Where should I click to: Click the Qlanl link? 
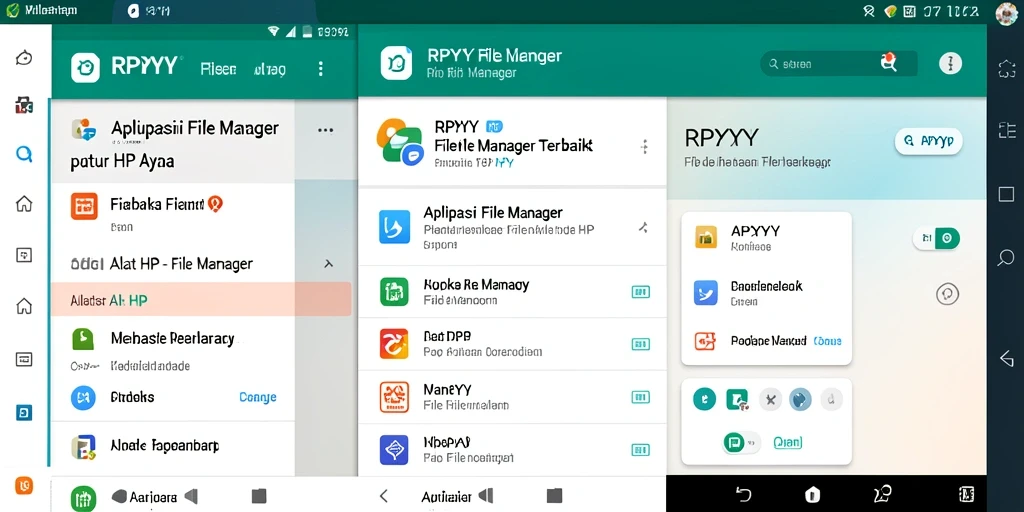point(787,443)
